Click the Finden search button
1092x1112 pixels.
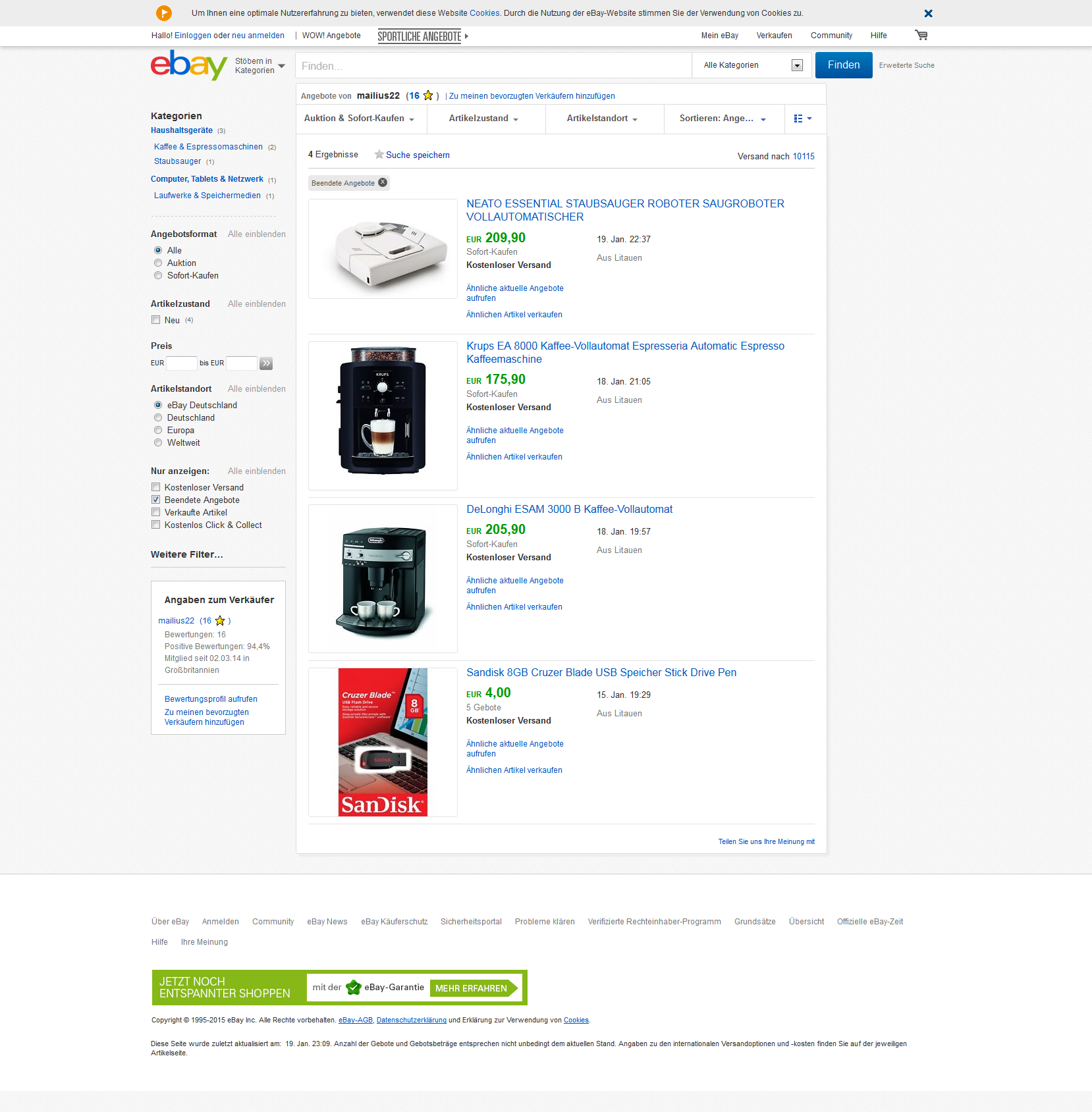[x=844, y=65]
